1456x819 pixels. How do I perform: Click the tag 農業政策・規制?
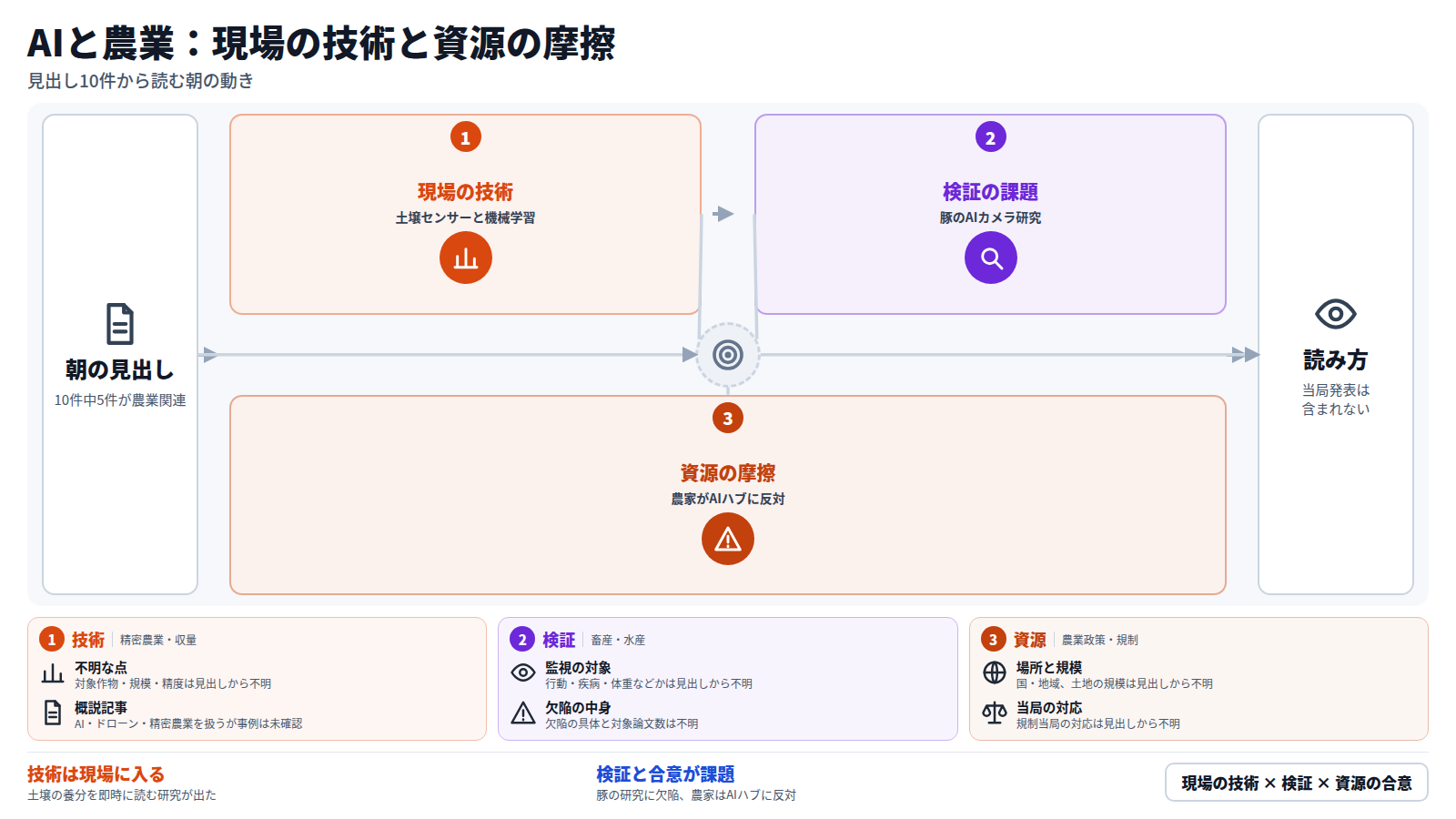[x=1100, y=641]
